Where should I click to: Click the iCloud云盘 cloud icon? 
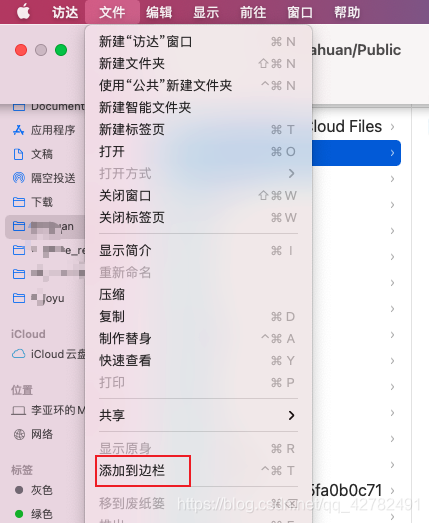pyautogui.click(x=19, y=354)
